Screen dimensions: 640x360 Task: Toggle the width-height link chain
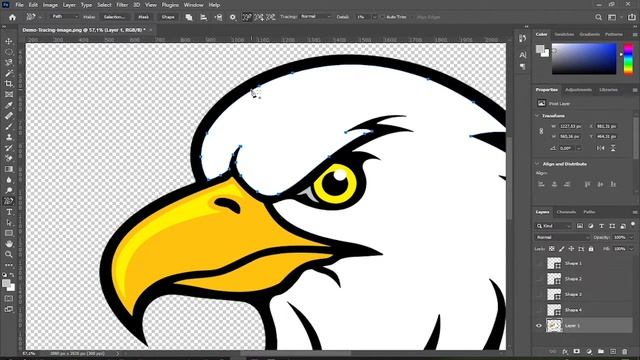click(541, 131)
